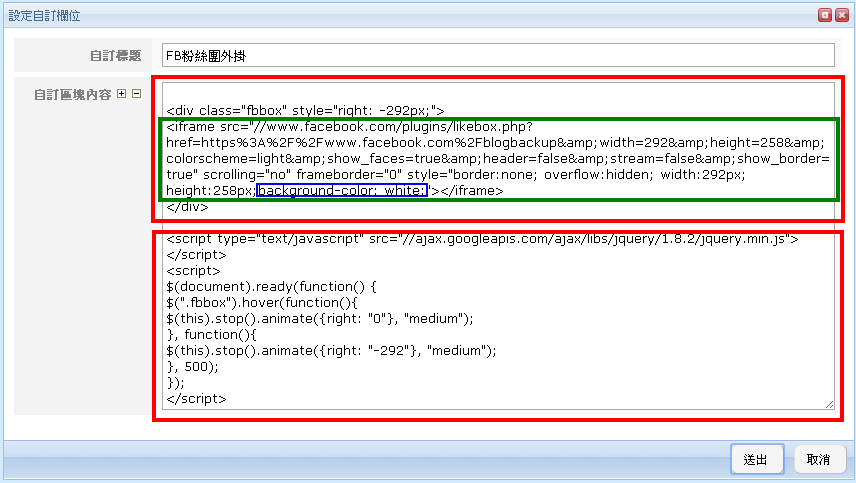Click the dialog restore window icon
The height and width of the screenshot is (483, 856).
tap(825, 15)
